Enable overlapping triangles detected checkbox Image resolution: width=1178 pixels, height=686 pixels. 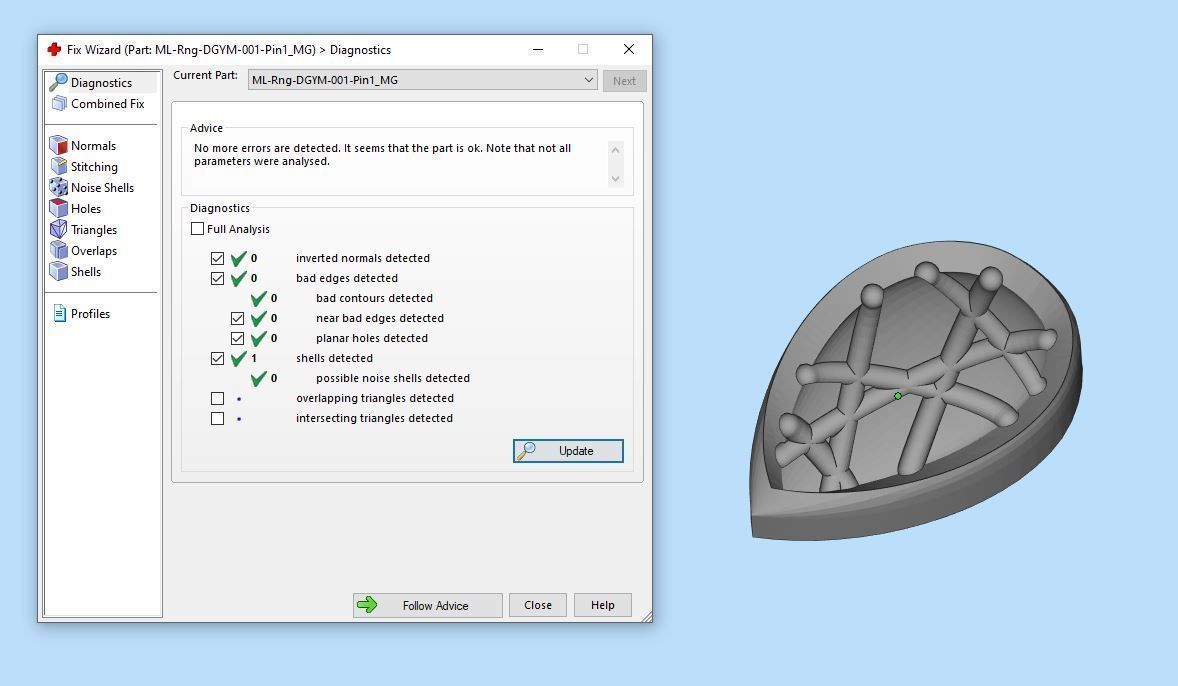(x=218, y=398)
